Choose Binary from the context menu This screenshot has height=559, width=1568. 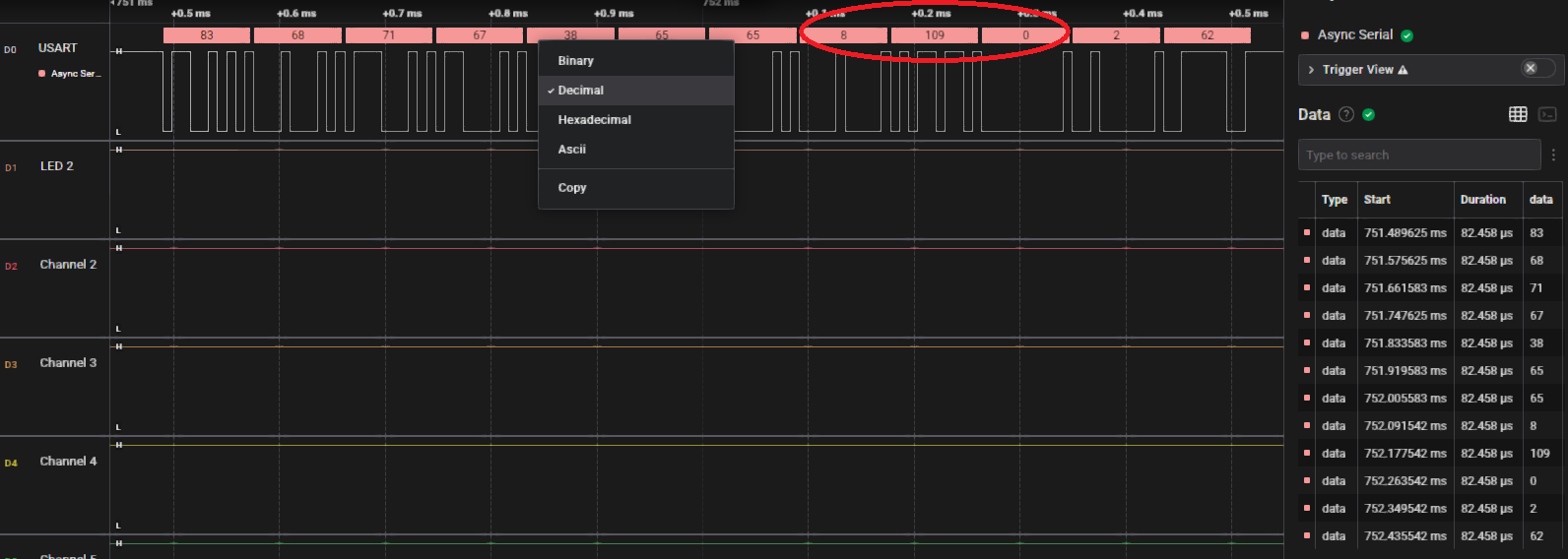(575, 61)
